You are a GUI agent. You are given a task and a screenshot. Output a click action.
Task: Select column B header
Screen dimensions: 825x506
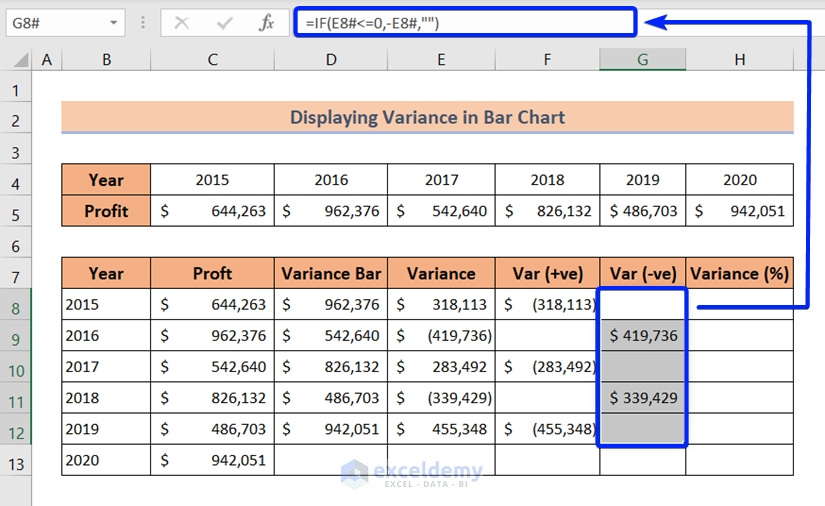[x=106, y=60]
